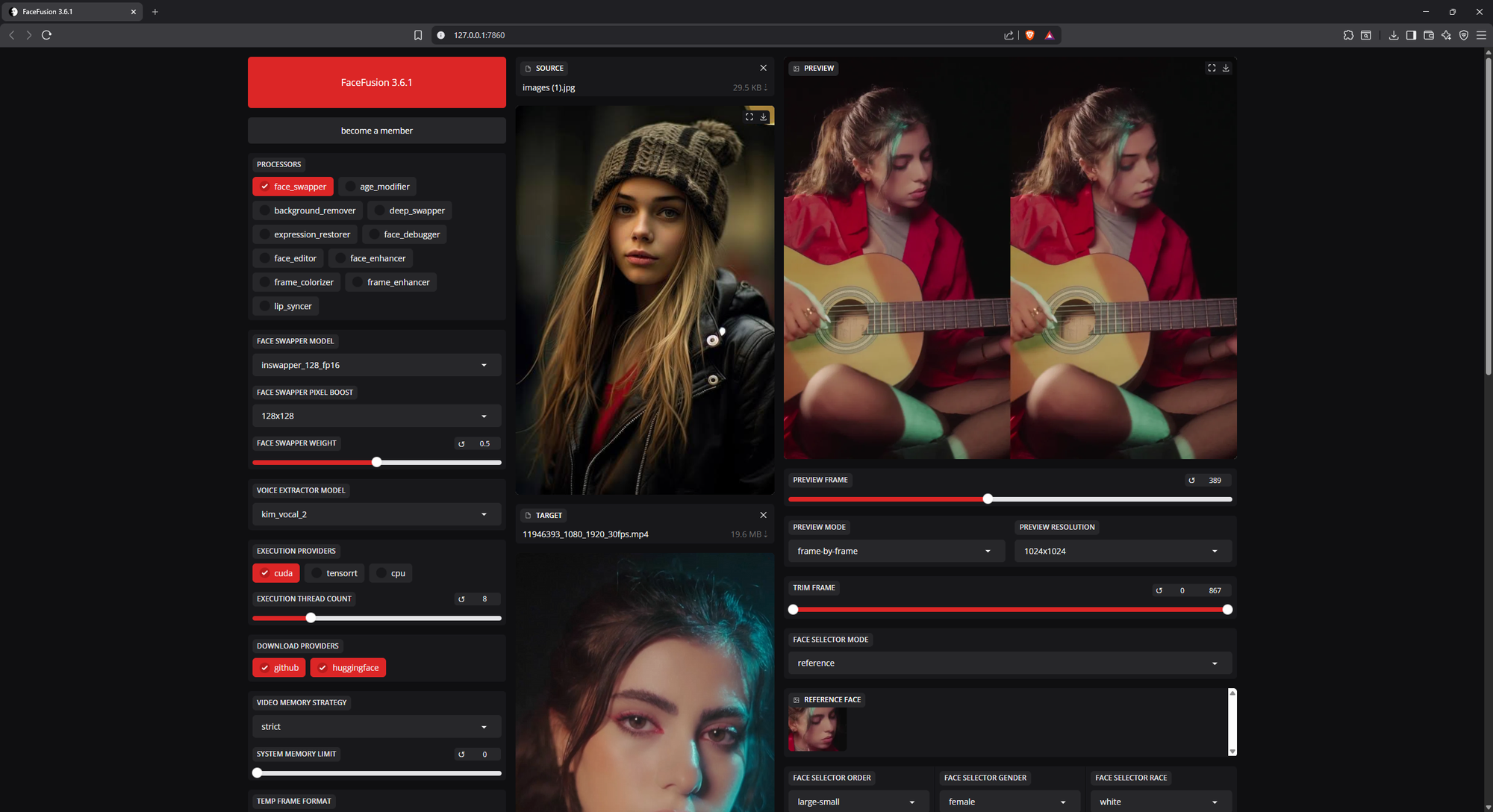
Task: Enable the age_modifier processor
Action: click(x=377, y=187)
